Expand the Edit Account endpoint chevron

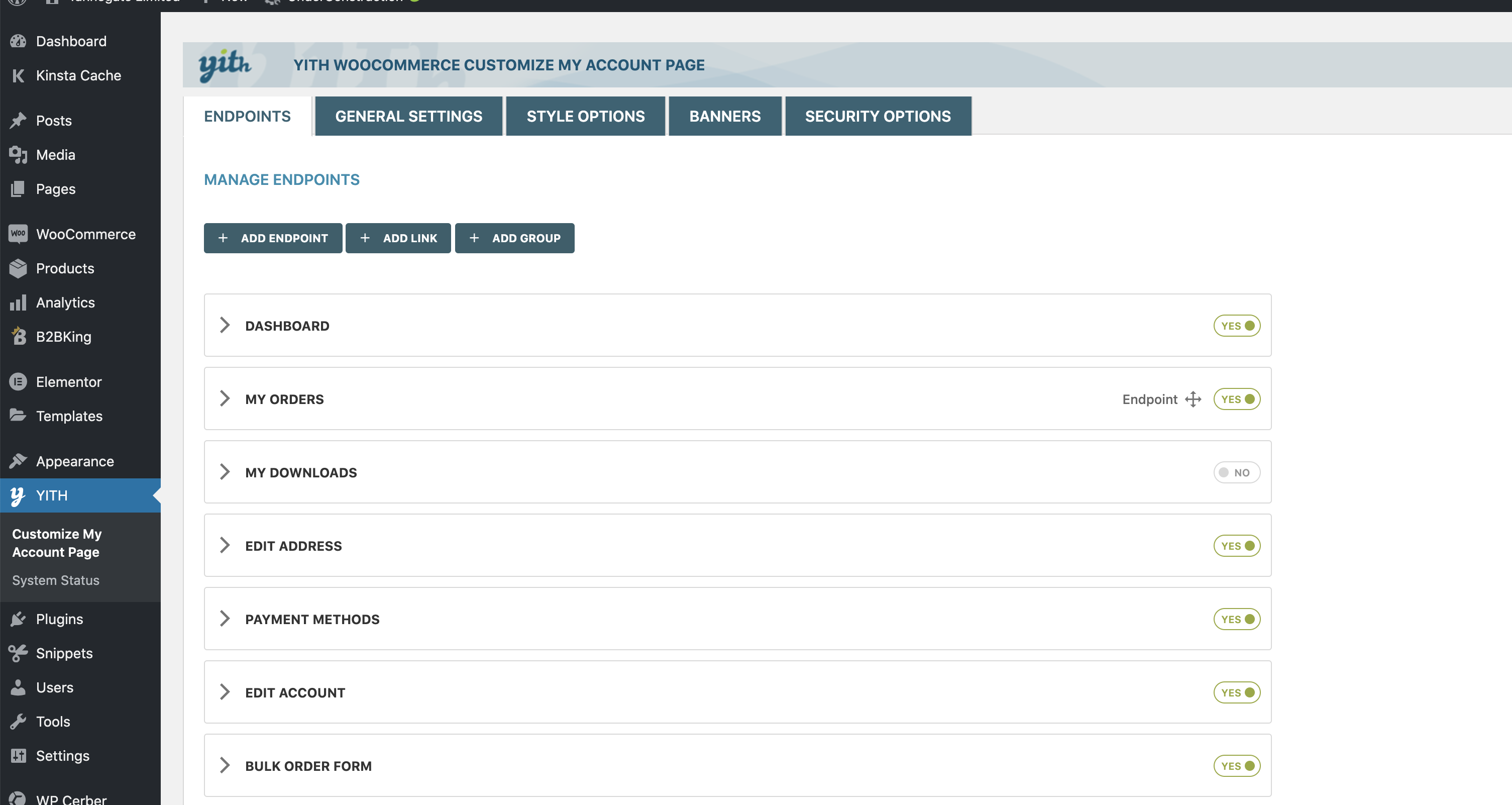pyautogui.click(x=224, y=692)
